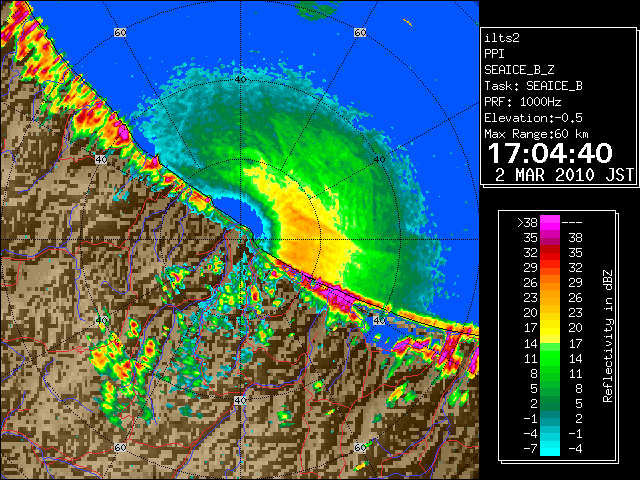
Task: Select the 'Task: SEAICE_B' line
Action: pyautogui.click(x=533, y=86)
